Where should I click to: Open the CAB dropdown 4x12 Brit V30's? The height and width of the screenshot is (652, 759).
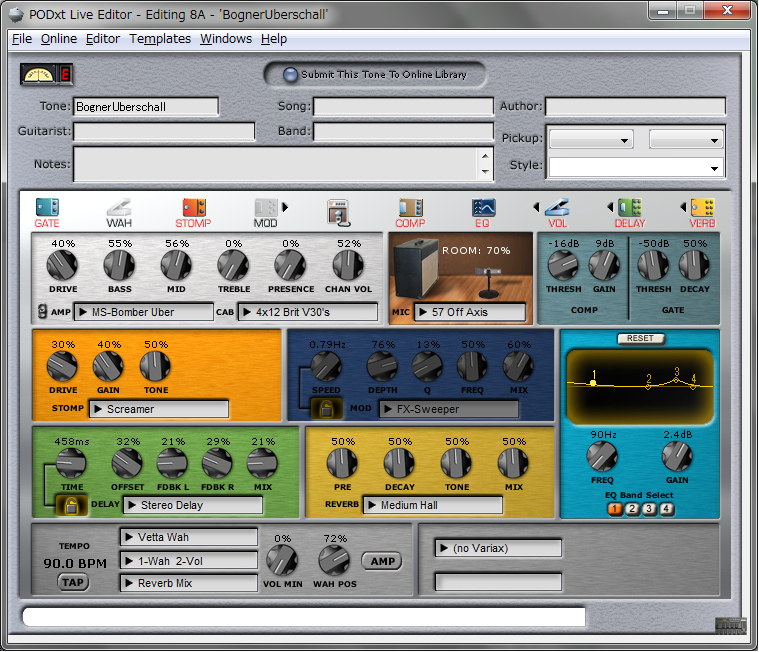tap(308, 312)
